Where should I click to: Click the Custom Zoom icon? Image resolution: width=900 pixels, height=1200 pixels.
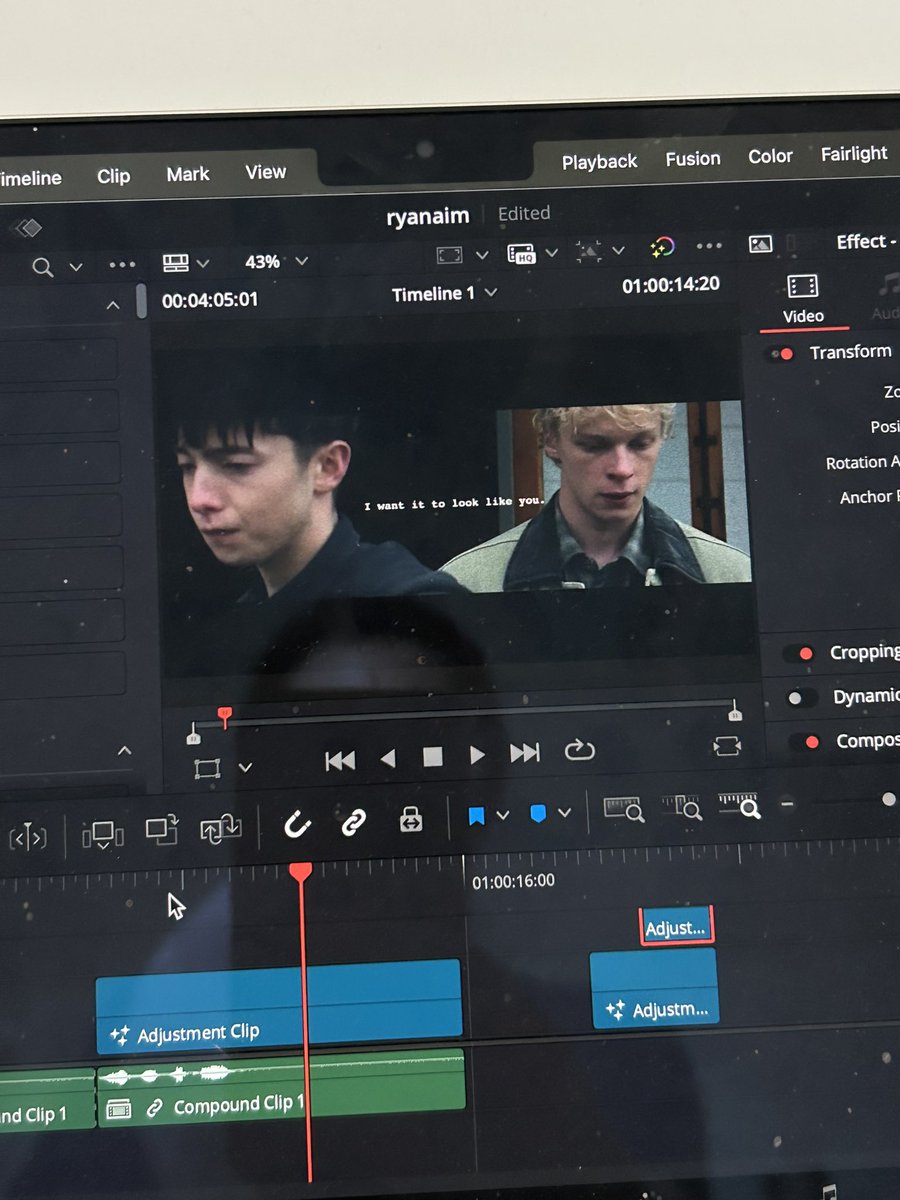coord(739,804)
